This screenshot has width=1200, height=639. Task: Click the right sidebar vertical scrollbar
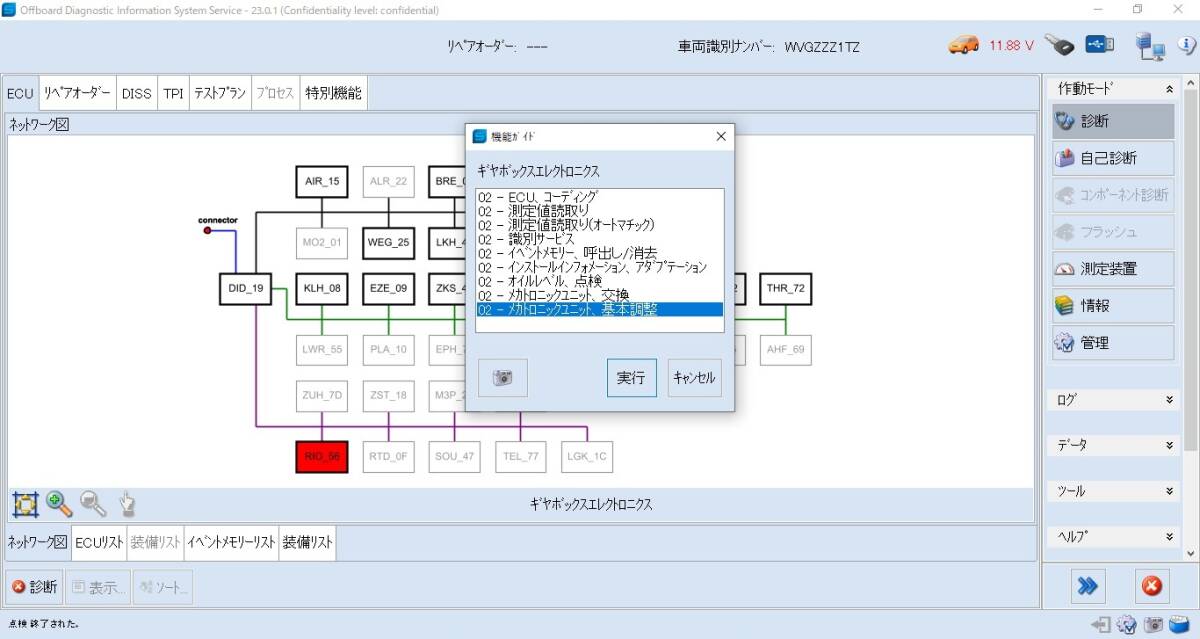(x=1190, y=318)
